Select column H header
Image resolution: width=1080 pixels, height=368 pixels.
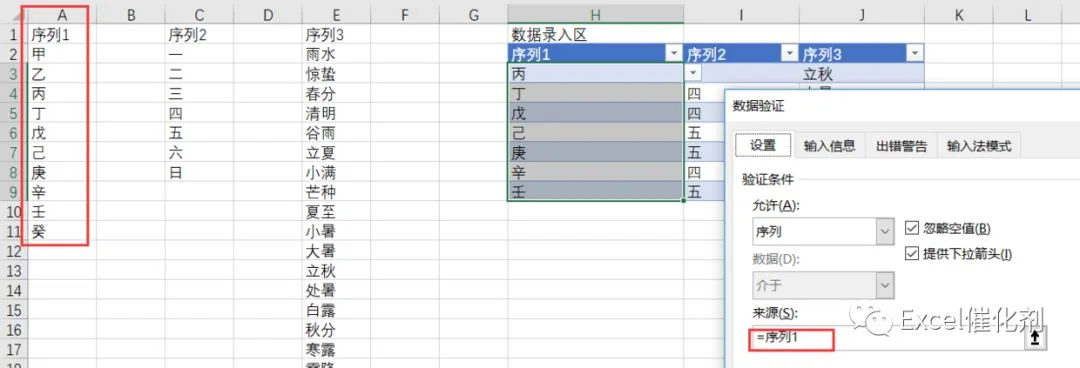(x=595, y=14)
